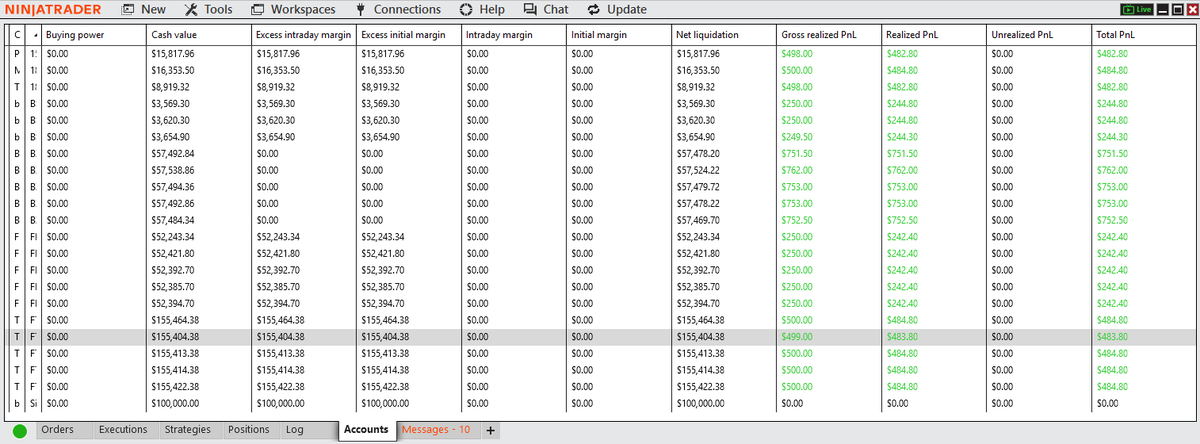The image size is (1200, 444).
Task: Sort by Total PnL column header
Action: 1143,34
